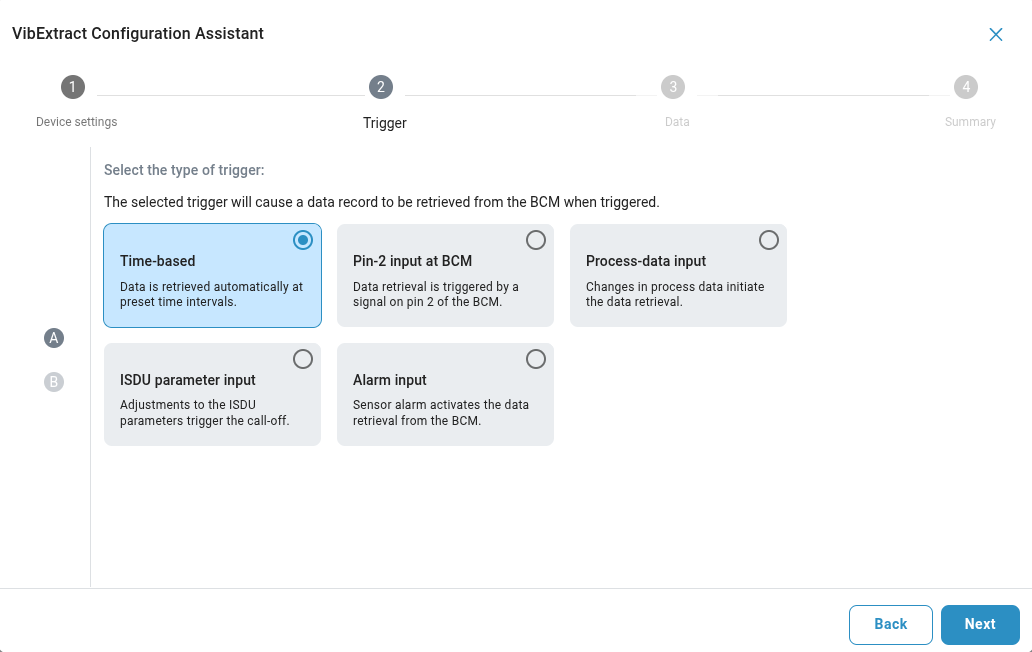Viewport: 1032px width, 652px height.
Task: Click step 1 circle icon
Action: tap(72, 87)
